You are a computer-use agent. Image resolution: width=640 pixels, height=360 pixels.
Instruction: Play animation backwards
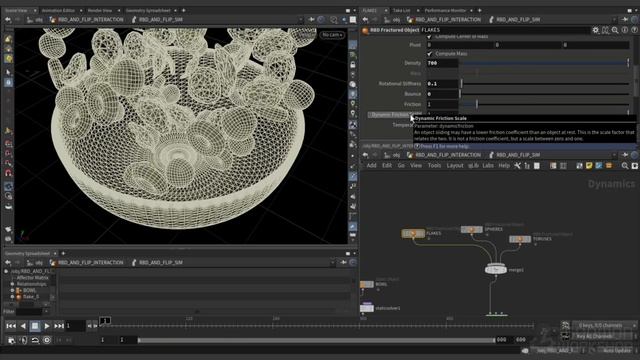tap(23, 326)
